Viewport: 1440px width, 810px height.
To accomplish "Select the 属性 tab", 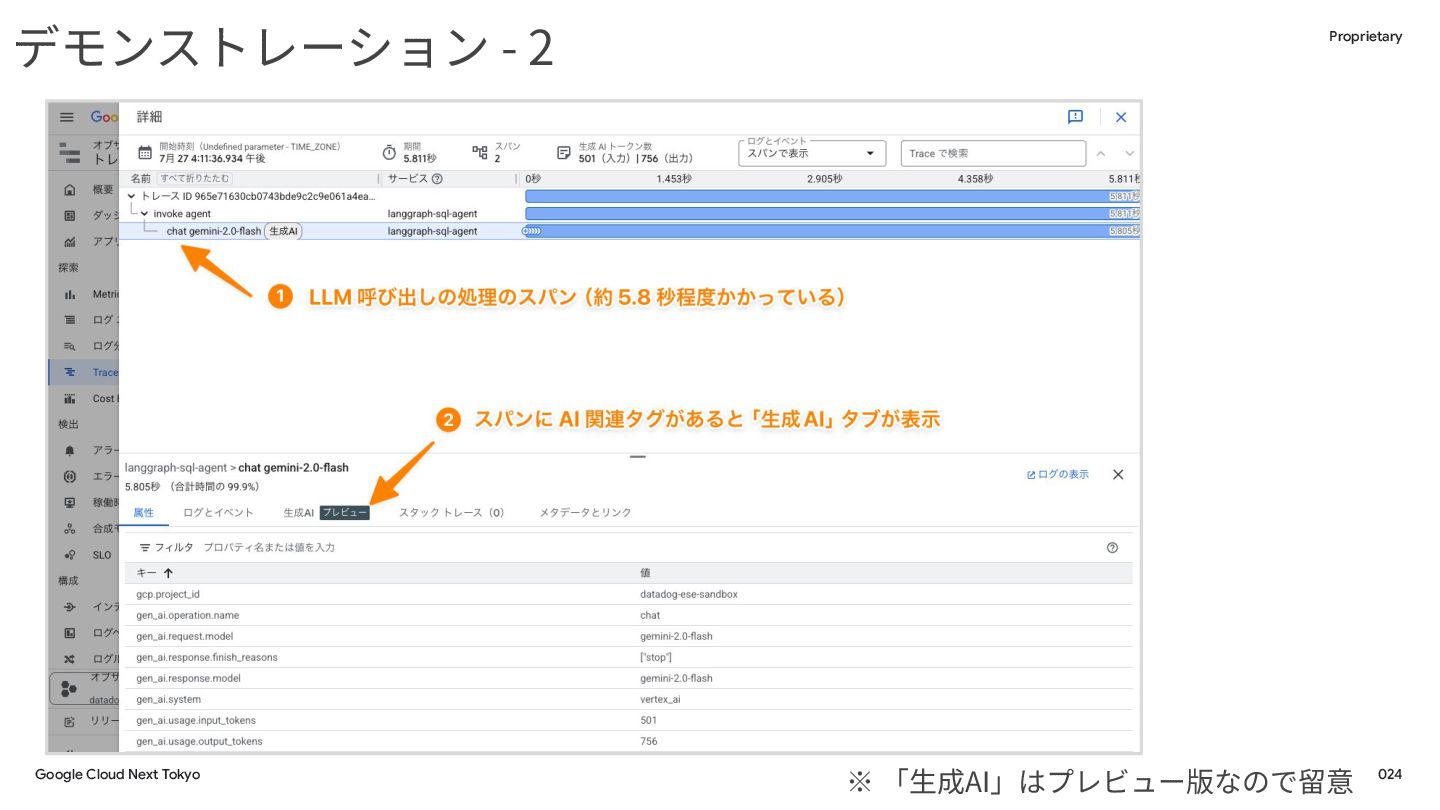I will (x=144, y=512).
